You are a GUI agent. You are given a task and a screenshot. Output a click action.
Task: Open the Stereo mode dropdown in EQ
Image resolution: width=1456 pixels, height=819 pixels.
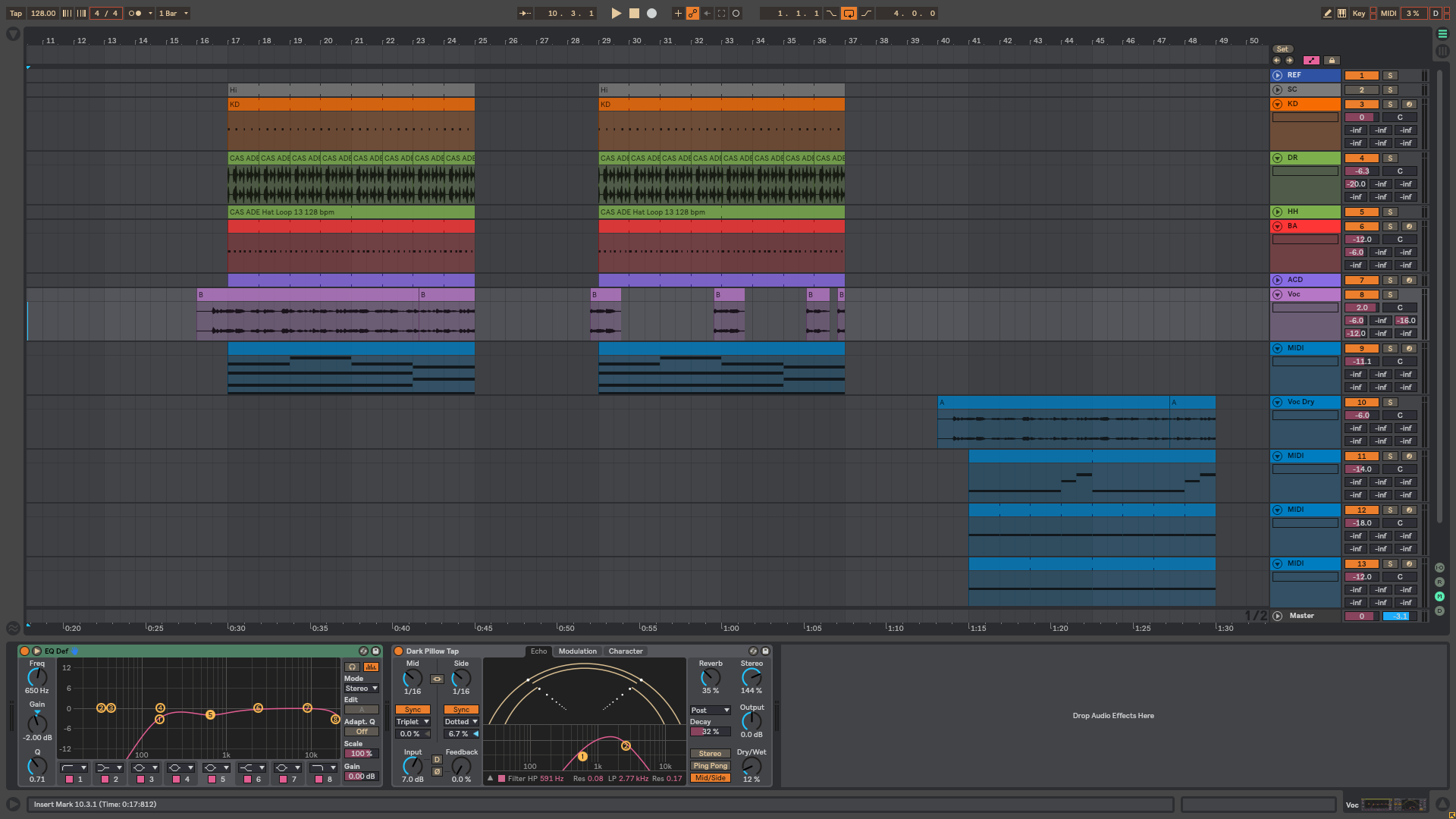coord(361,688)
